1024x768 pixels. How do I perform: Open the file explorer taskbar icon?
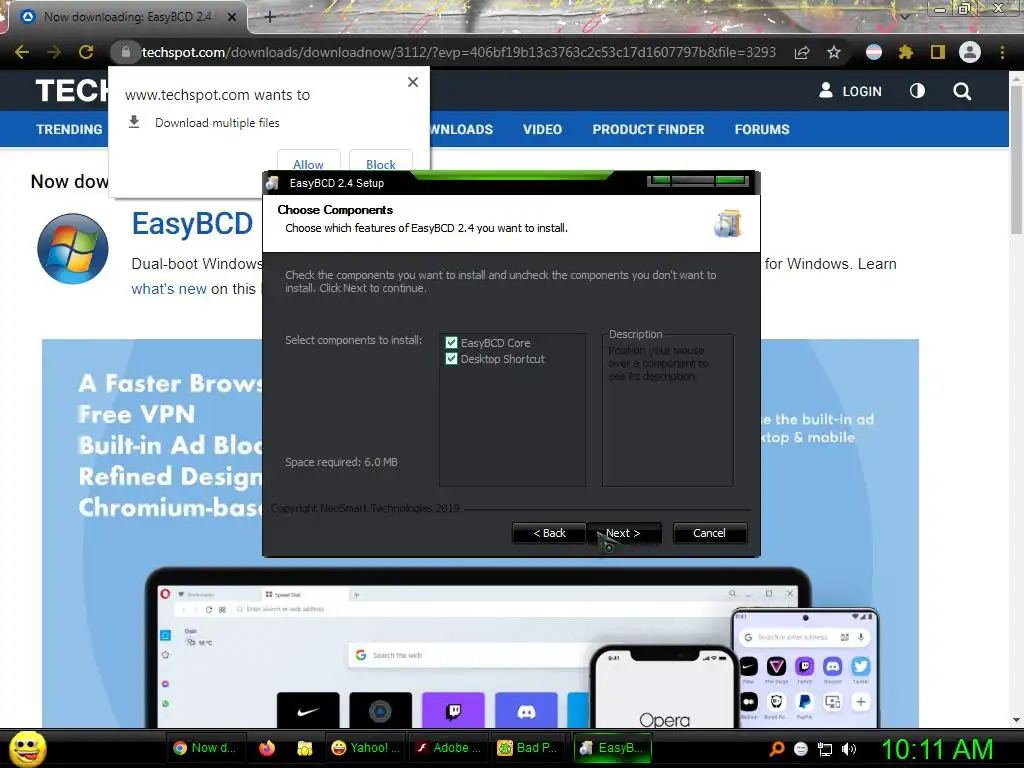[304, 748]
